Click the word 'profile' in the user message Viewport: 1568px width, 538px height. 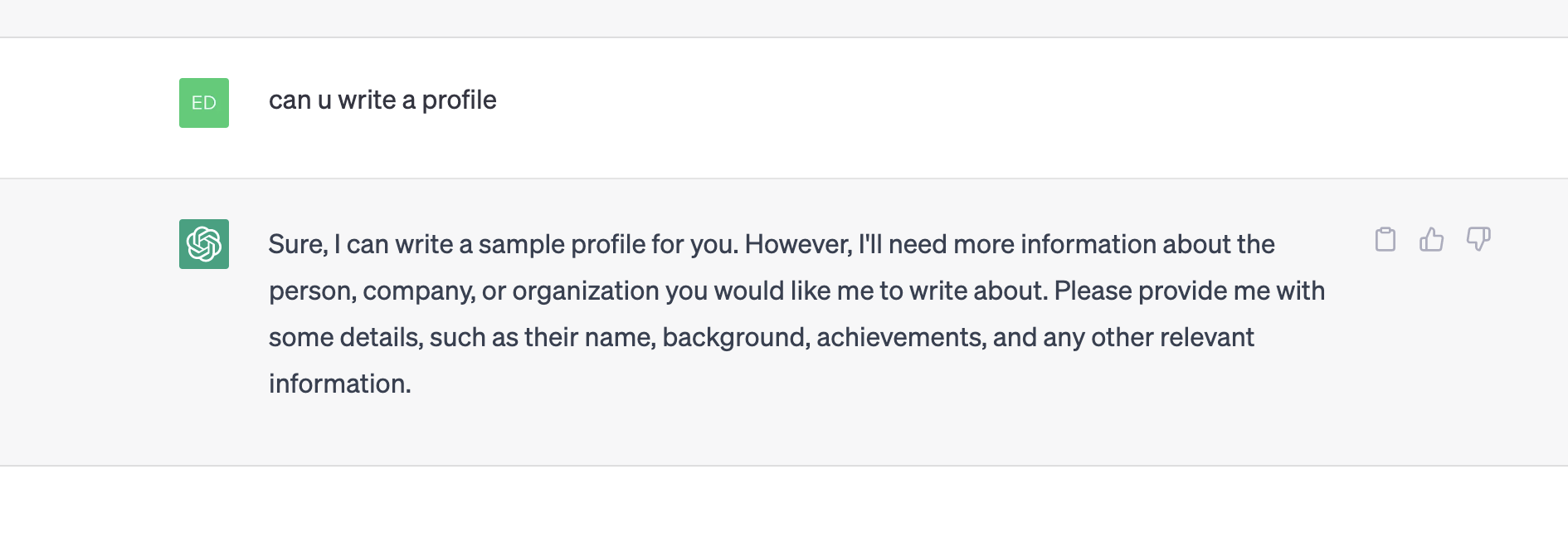[459, 100]
